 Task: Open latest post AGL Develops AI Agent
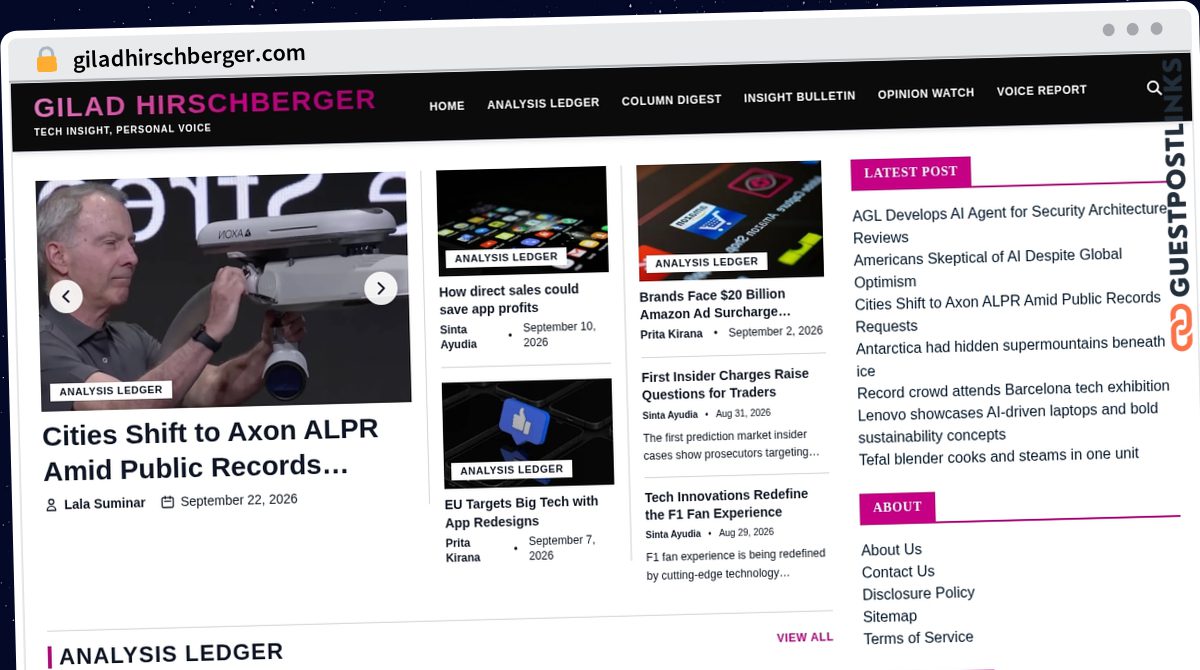[1010, 224]
